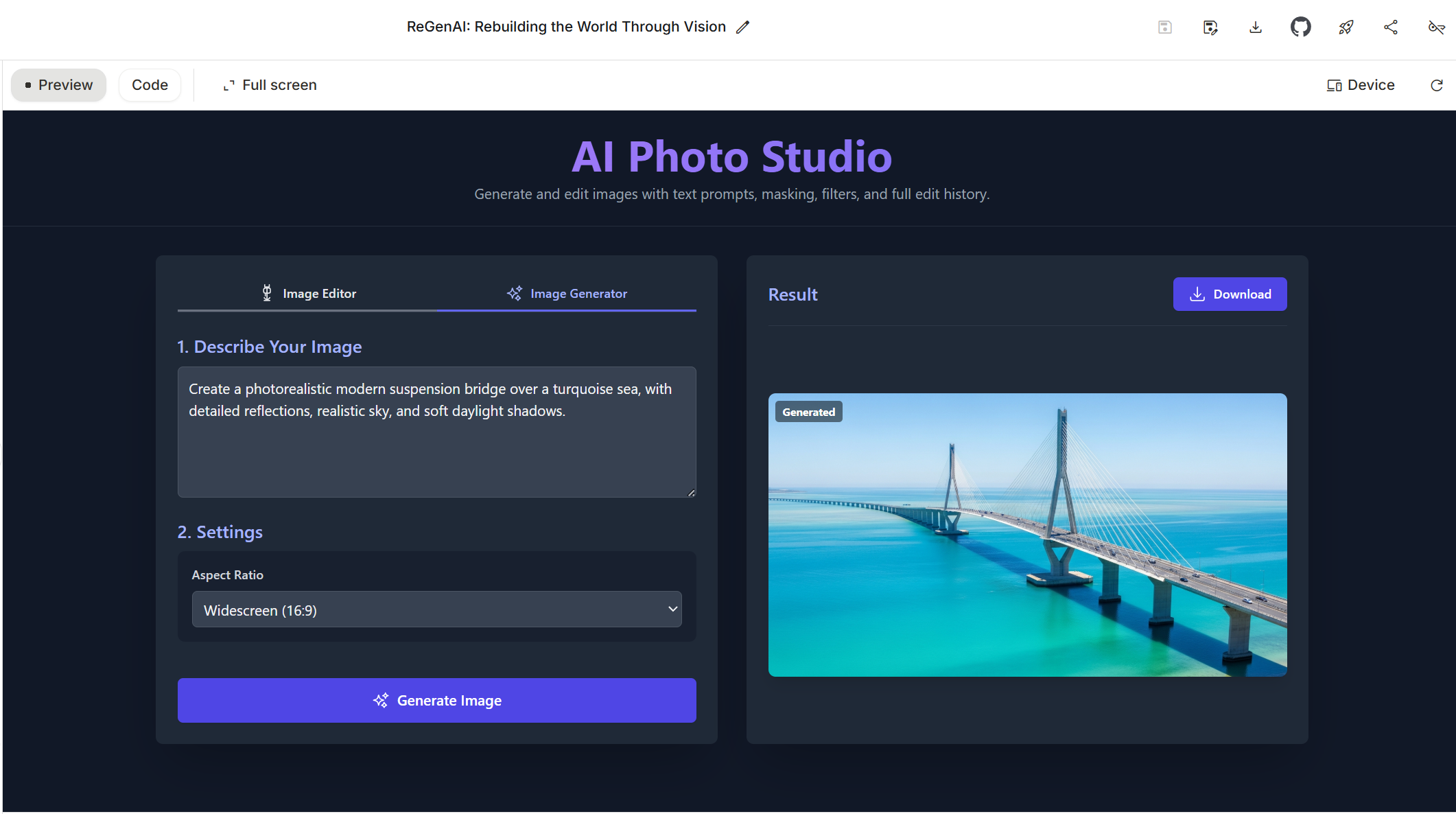Click the crossed-out key icon
Viewport: 1456px width, 814px height.
[x=1436, y=27]
